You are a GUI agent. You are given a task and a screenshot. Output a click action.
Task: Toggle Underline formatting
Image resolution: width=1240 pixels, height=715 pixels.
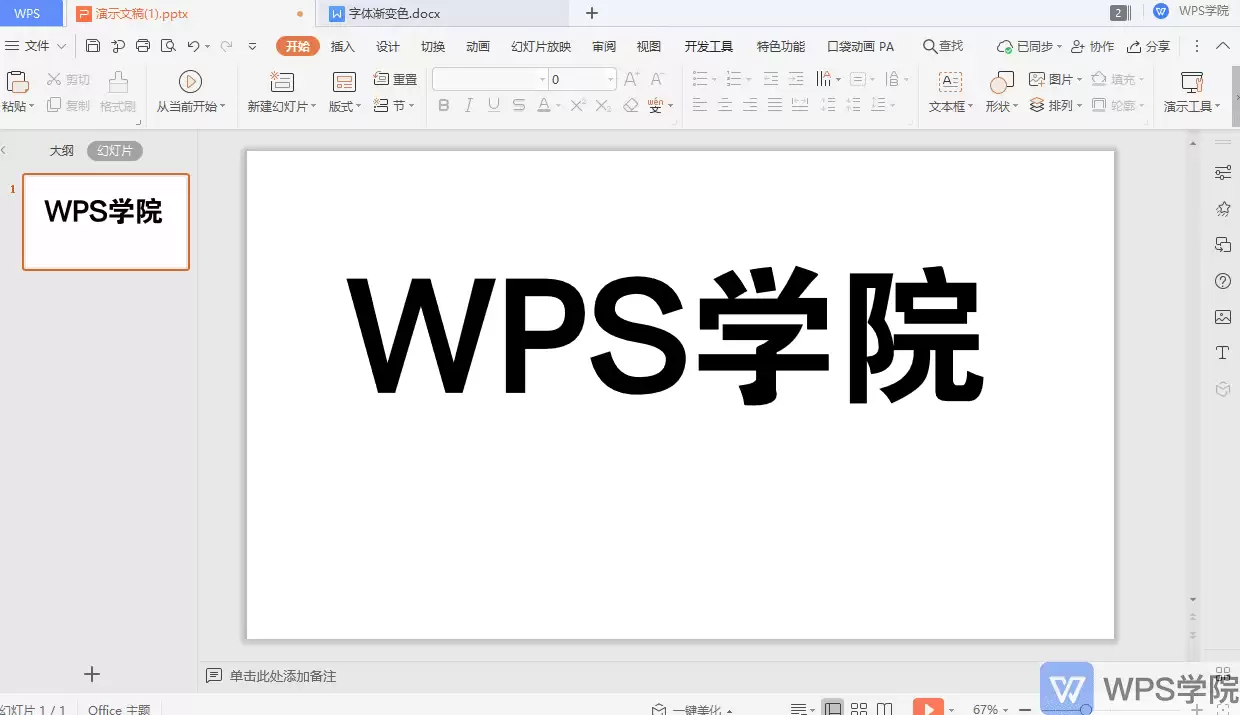coord(494,105)
